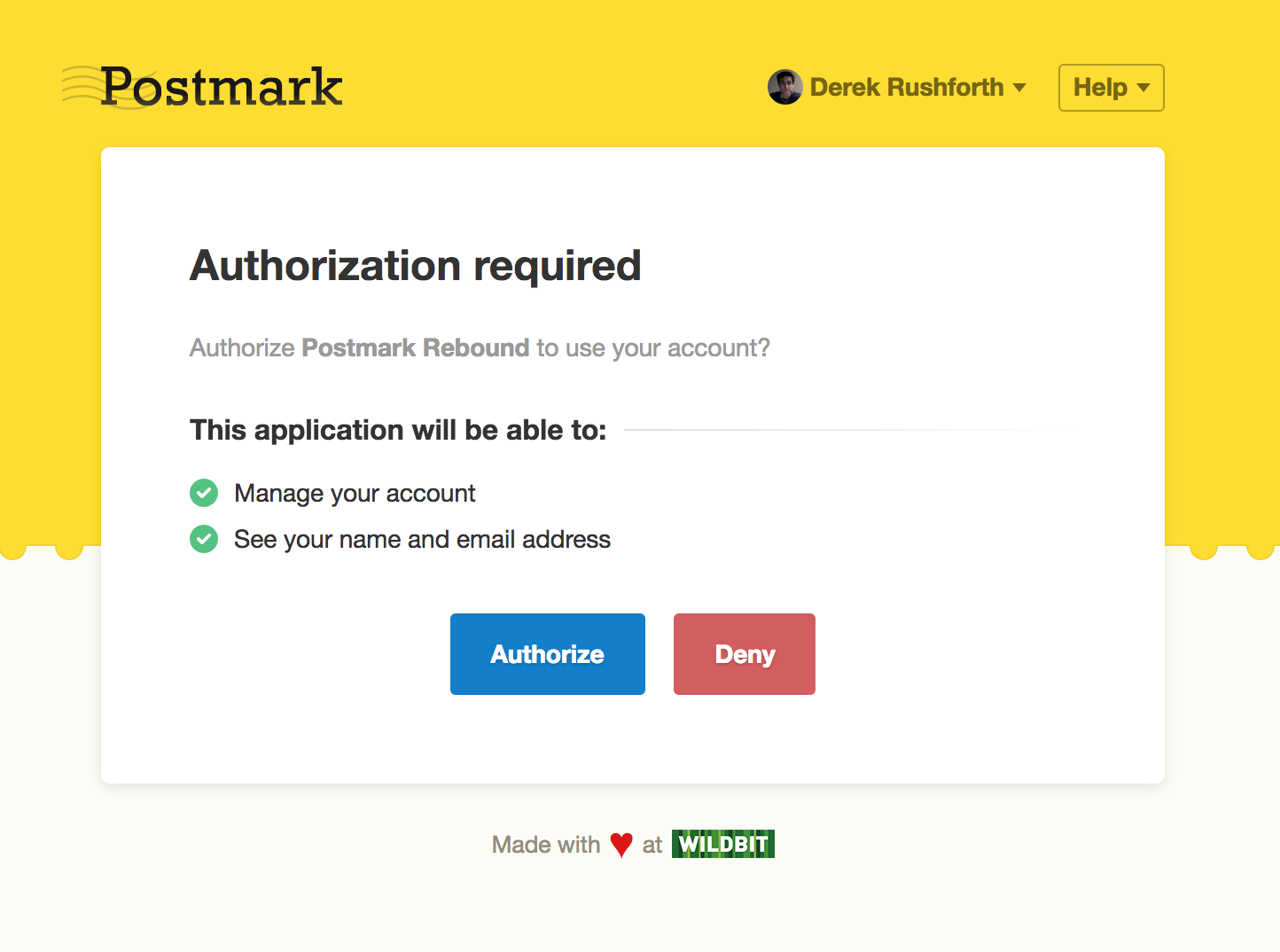Open the Derek Rushforth user menu
Image resolution: width=1280 pixels, height=952 pixels.
tap(906, 88)
